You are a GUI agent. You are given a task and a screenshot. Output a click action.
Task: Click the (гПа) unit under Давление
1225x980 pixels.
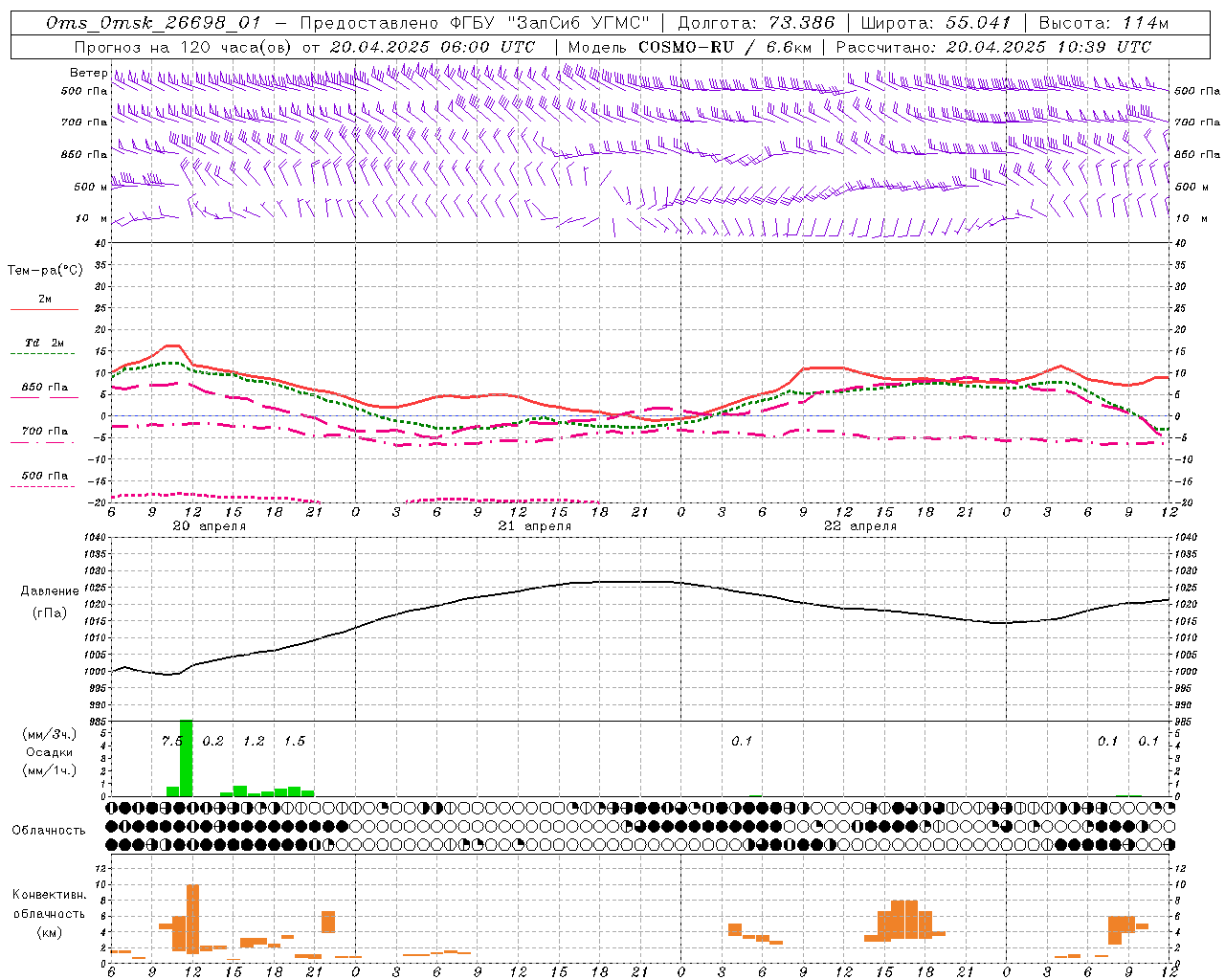click(x=50, y=613)
